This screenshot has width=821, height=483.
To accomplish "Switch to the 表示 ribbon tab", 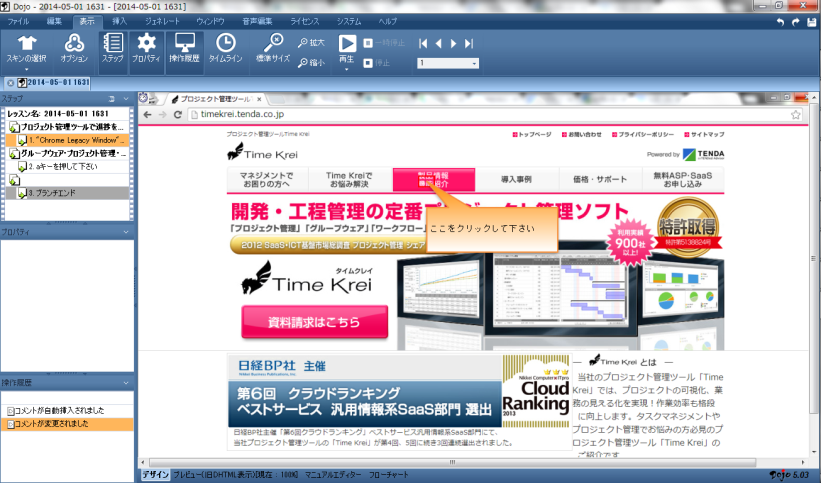I will point(87,21).
